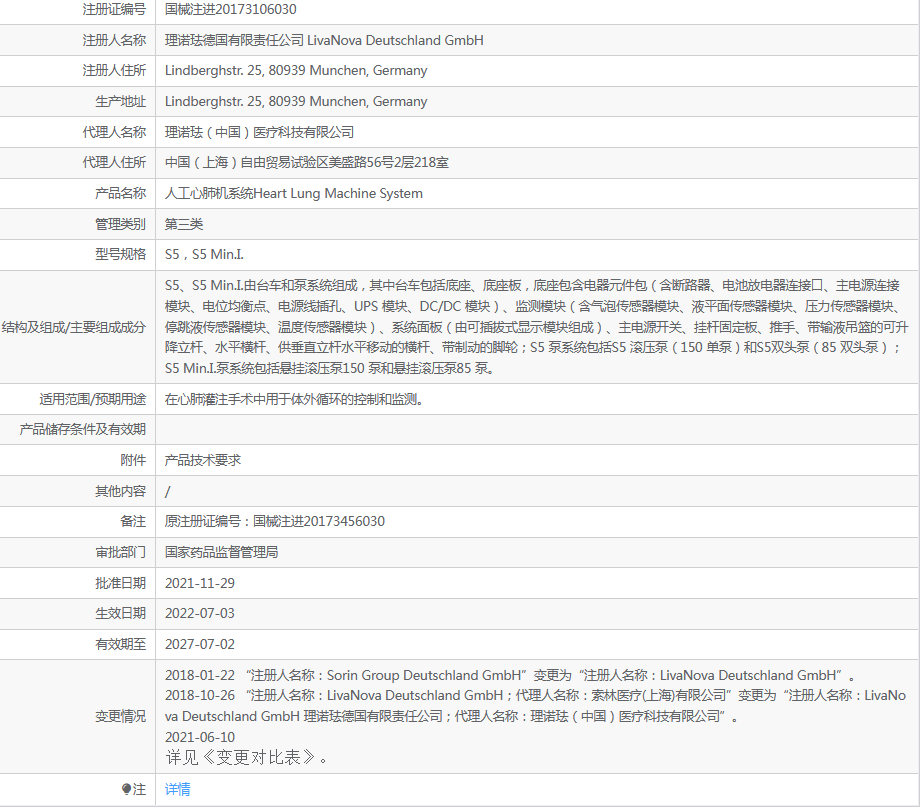Viewport: 921px width, 807px height.
Task: Click the 审批部门 label
Action: coord(120,552)
